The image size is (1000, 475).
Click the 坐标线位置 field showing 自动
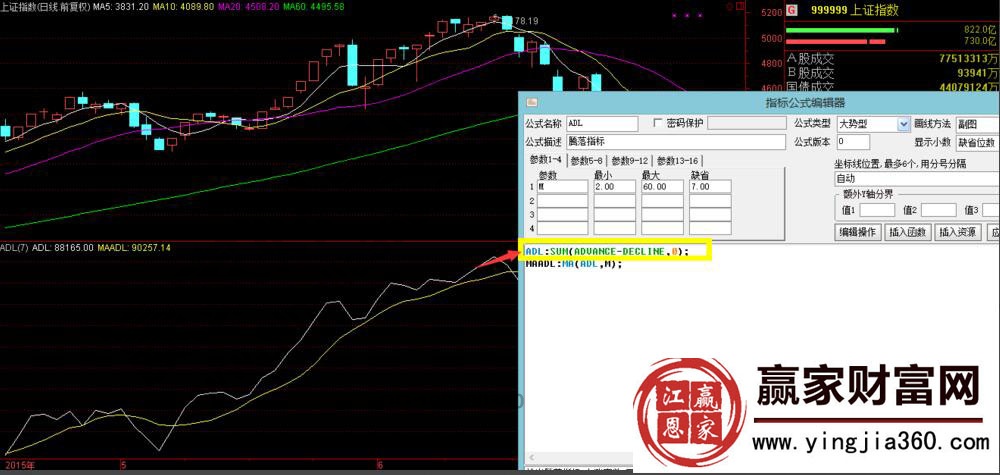915,179
